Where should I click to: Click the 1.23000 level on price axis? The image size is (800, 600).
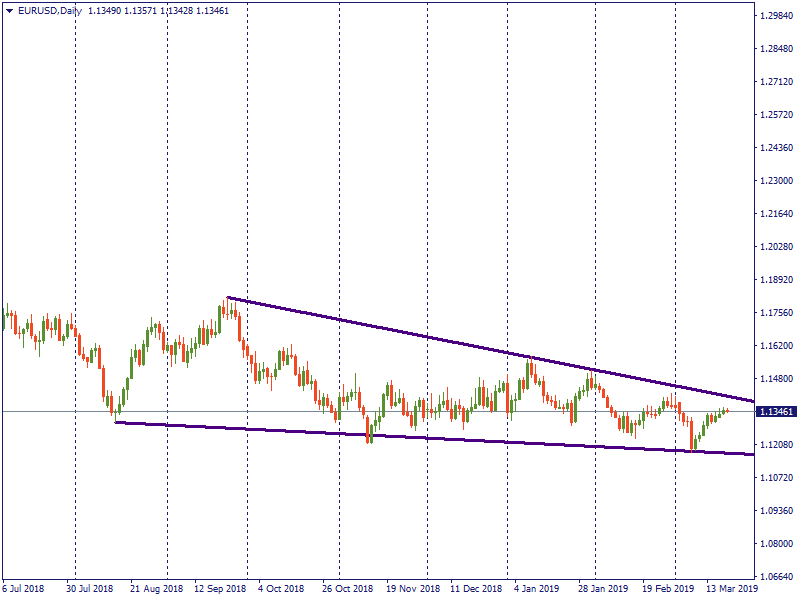(776, 181)
